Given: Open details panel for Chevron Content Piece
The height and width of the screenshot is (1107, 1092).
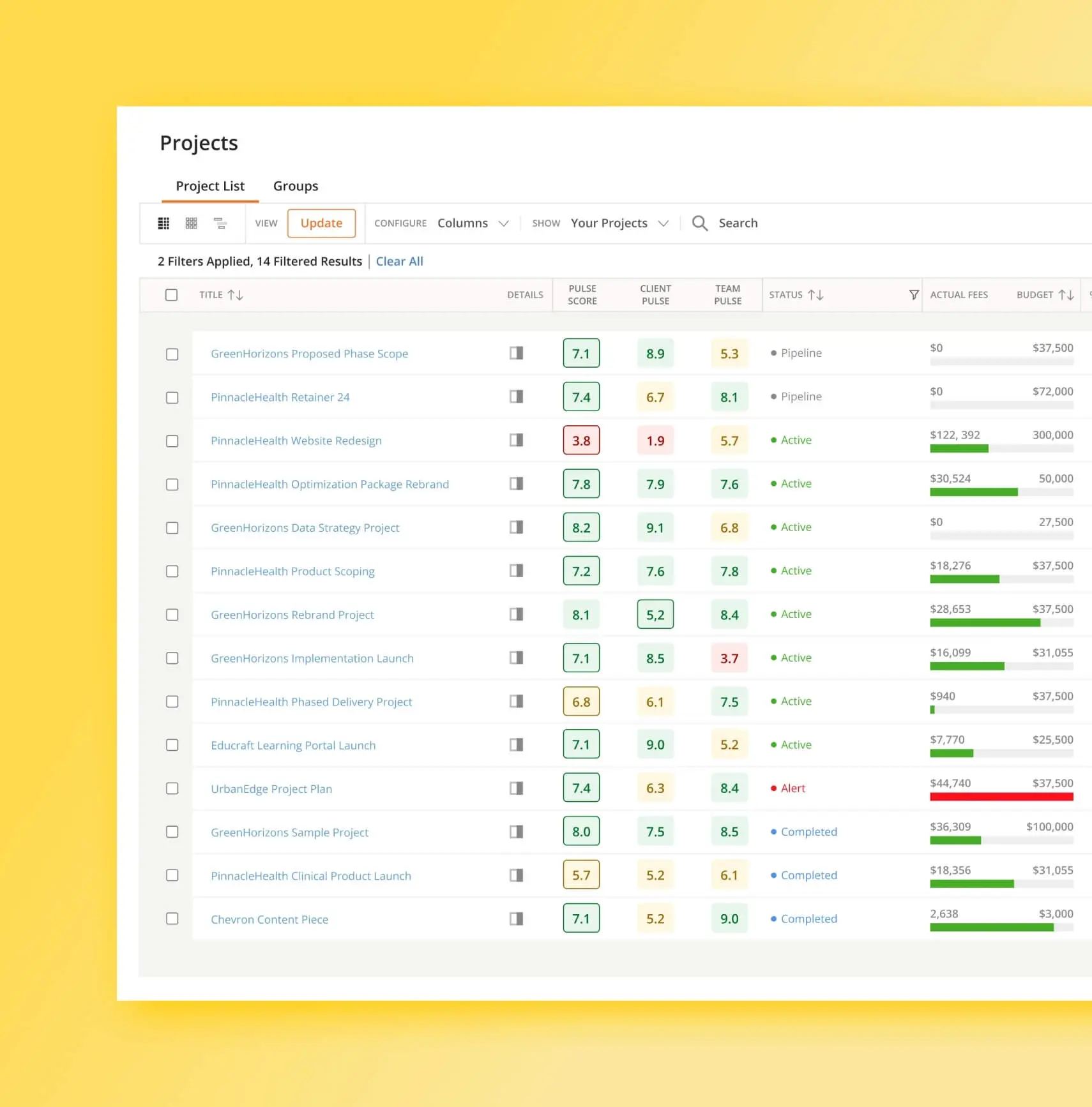Looking at the screenshot, I should point(516,919).
